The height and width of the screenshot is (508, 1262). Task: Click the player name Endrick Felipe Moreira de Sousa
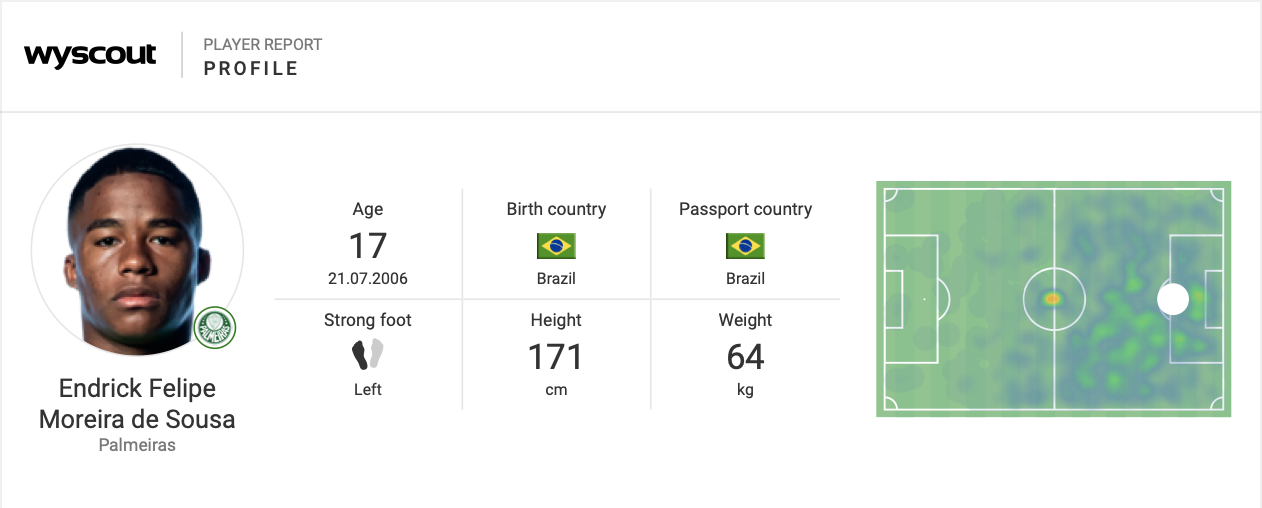click(137, 403)
